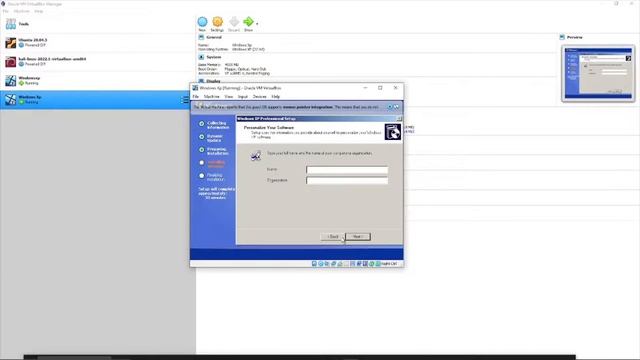Viewport: 640px width, 360px height.
Task: Open File menu in the VM window
Action: (x=196, y=97)
